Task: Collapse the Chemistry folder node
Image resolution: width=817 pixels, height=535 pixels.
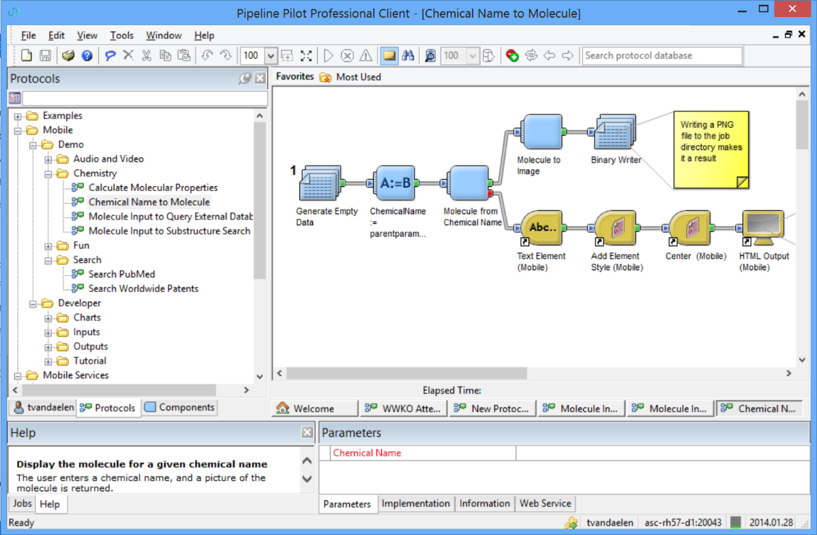Action: click(48, 174)
